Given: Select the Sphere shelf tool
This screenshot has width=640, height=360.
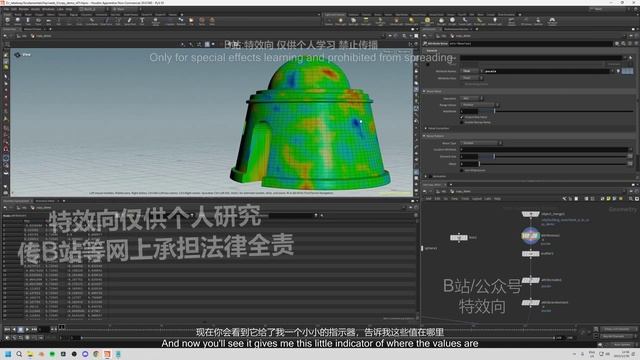Looking at the screenshot, I should tap(18, 21).
